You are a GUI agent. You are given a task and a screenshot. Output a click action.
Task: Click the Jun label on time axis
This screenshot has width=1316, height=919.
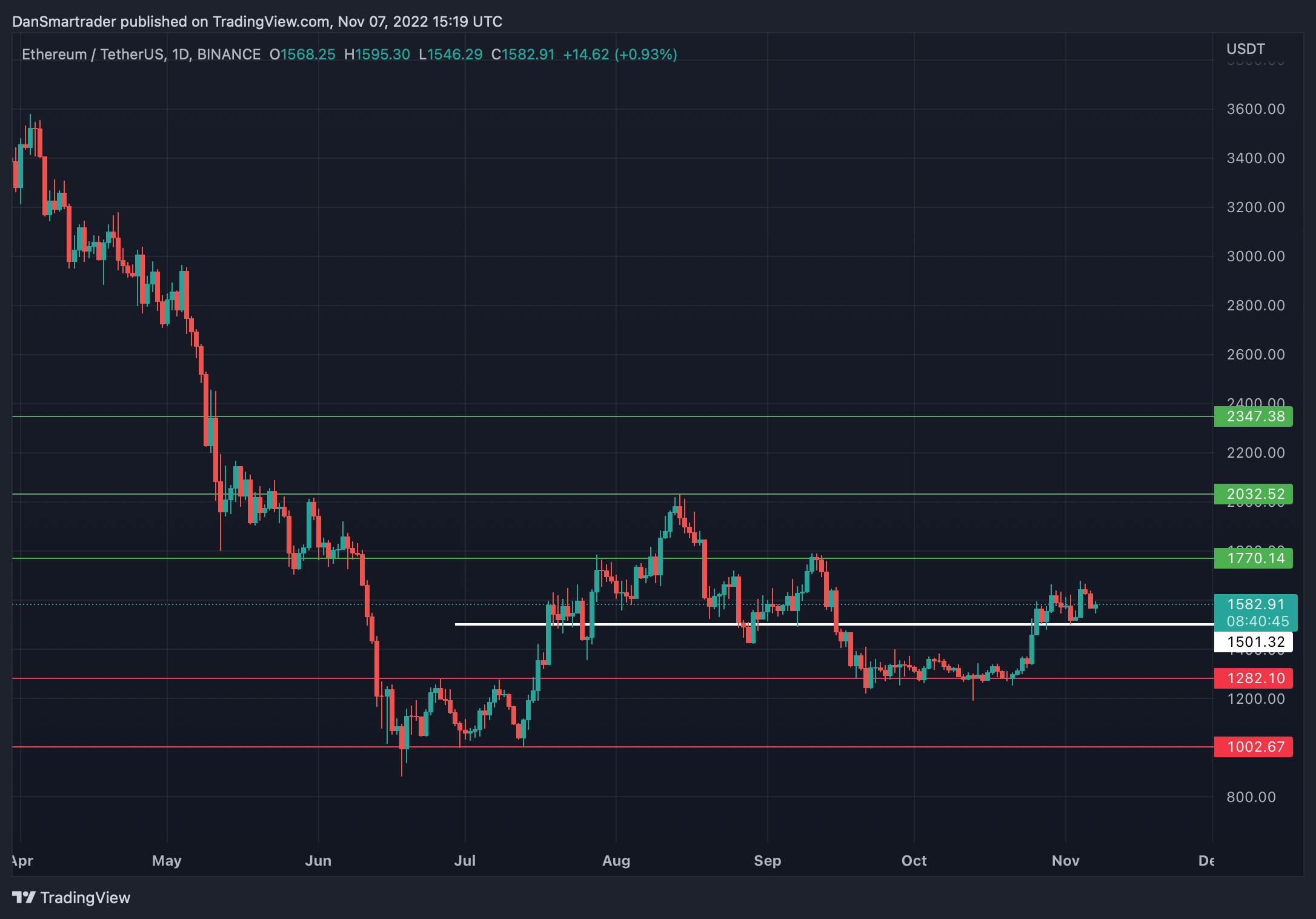(x=318, y=861)
